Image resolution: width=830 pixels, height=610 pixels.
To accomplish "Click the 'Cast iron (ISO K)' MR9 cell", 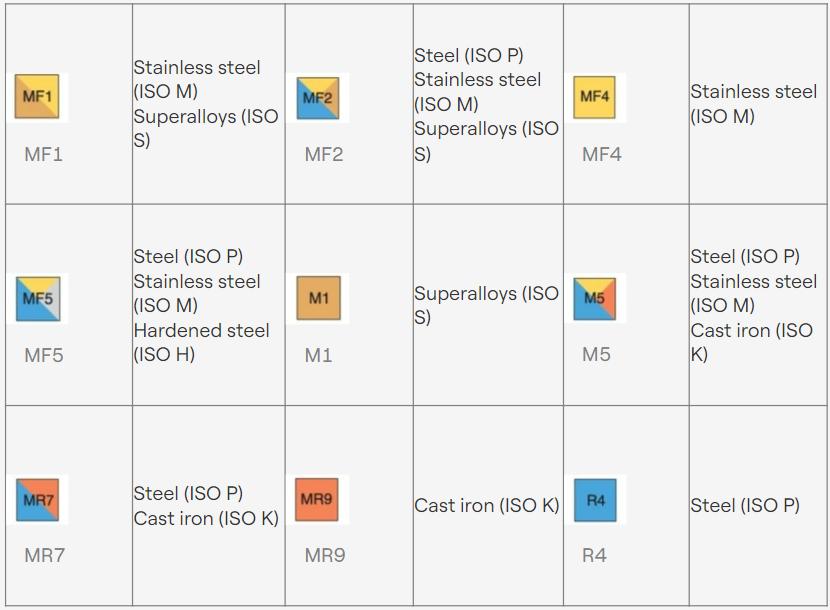I will point(486,506).
